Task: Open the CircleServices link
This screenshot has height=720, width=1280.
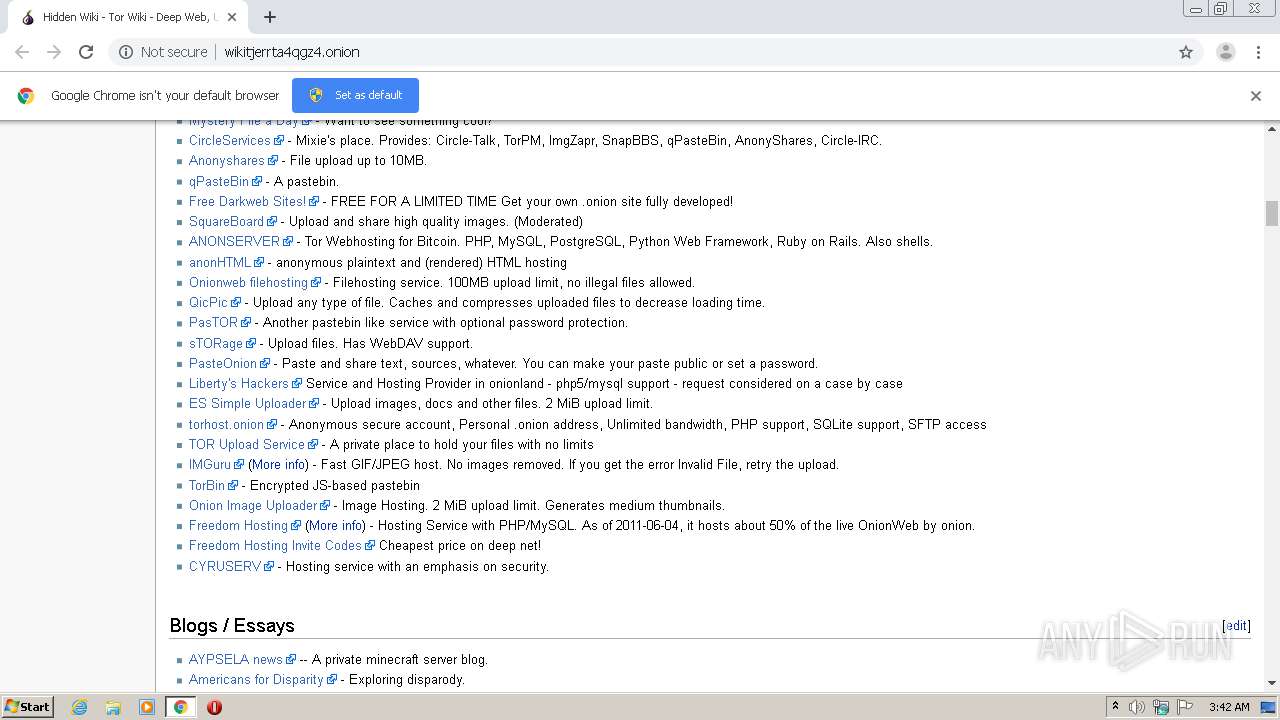Action: (x=230, y=141)
